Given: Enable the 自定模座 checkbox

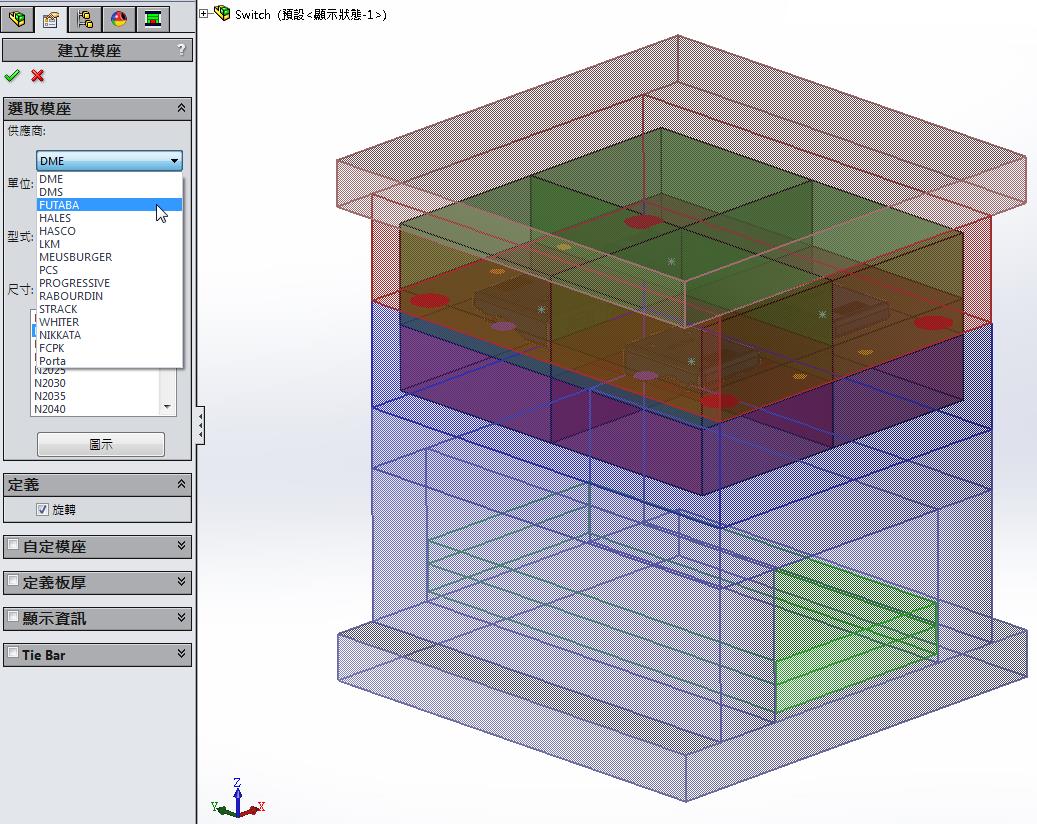Looking at the screenshot, I should (13, 546).
